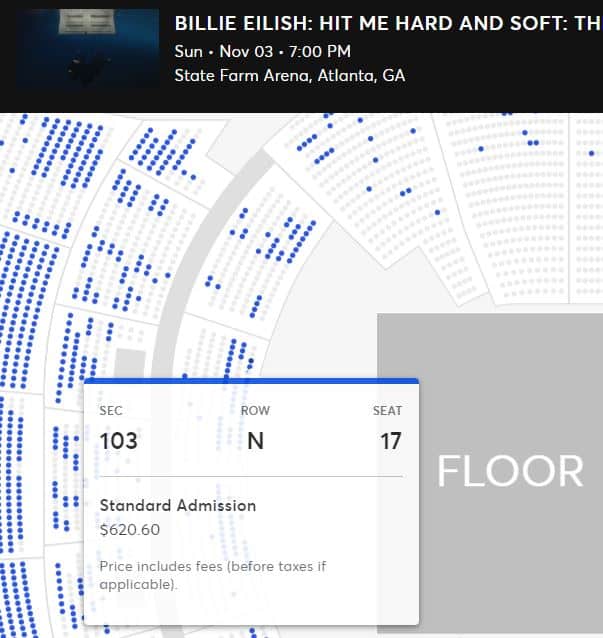Select the two-seat blue cluster in lower section

pos(213,282)
